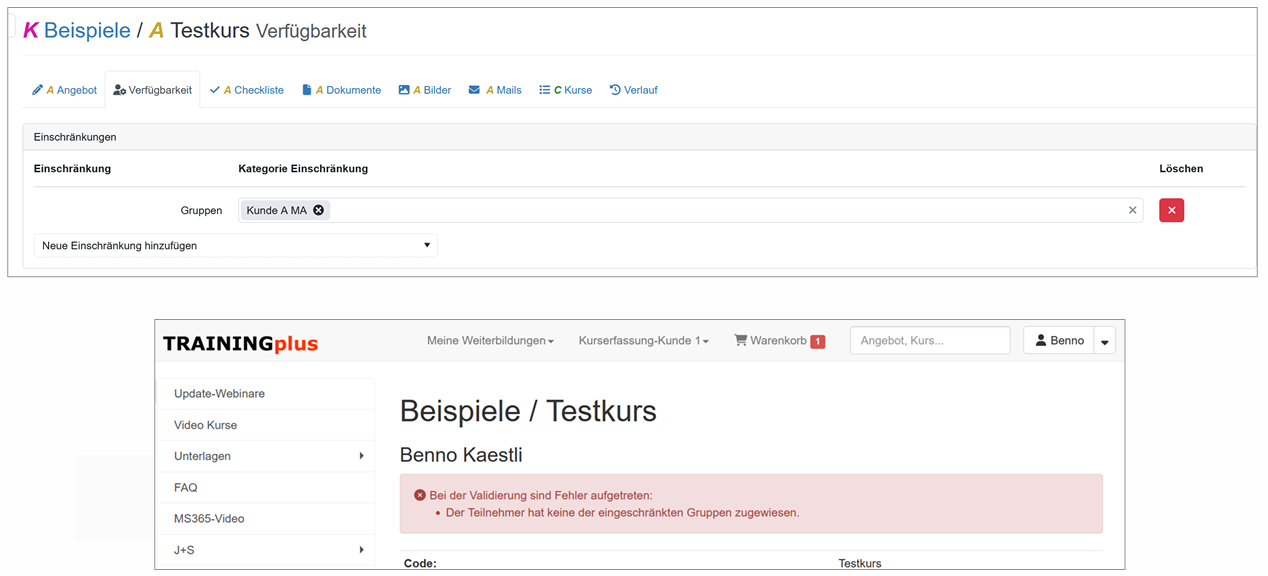Click the Beispiele breadcrumb link
Screen dimensions: 1268x576
(87, 30)
